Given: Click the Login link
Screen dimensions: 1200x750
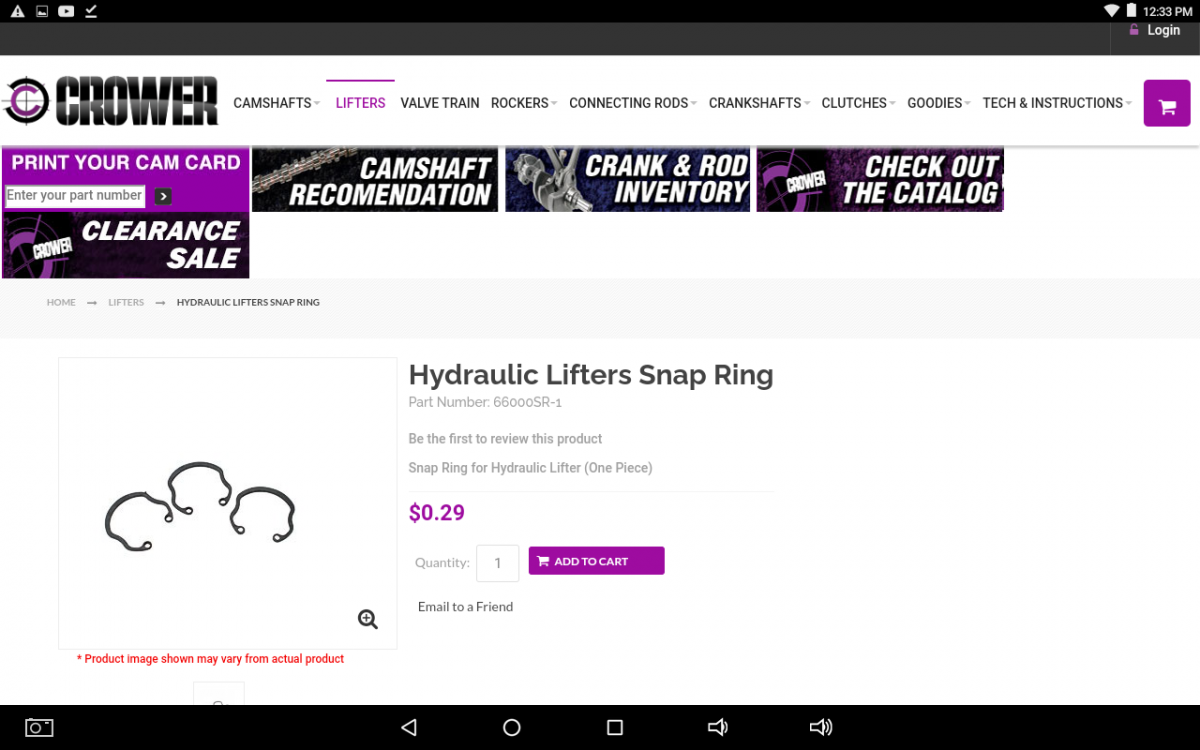Looking at the screenshot, I should [1155, 30].
